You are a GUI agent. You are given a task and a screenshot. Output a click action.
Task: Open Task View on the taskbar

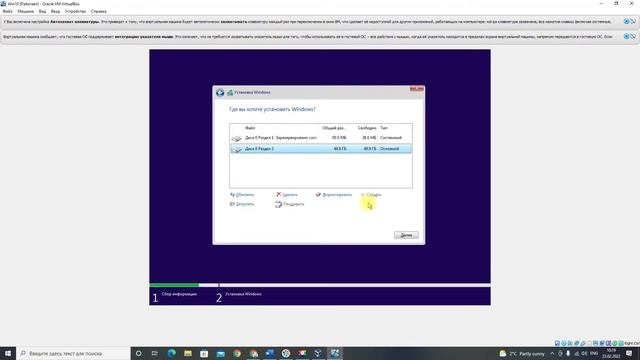coord(155,353)
